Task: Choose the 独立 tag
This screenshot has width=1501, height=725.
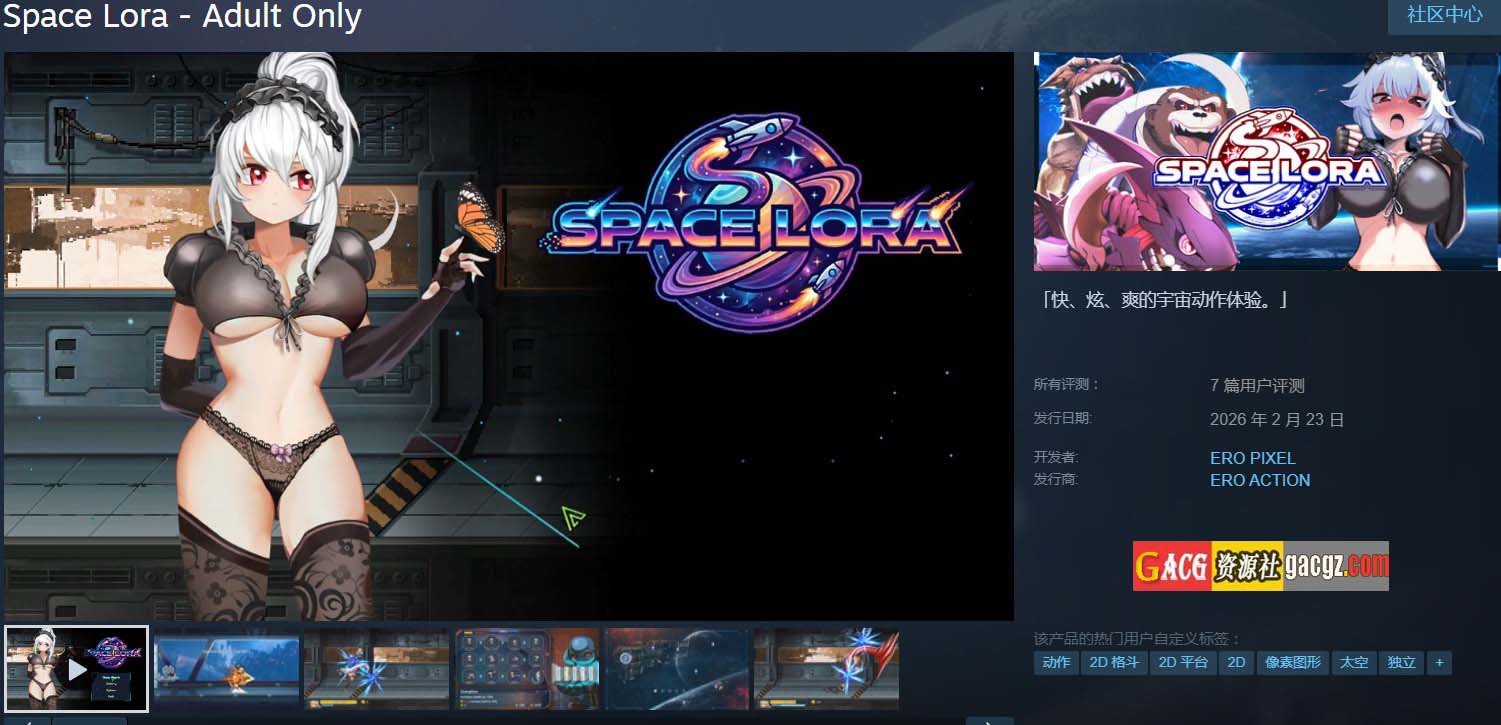Action: [x=1402, y=662]
